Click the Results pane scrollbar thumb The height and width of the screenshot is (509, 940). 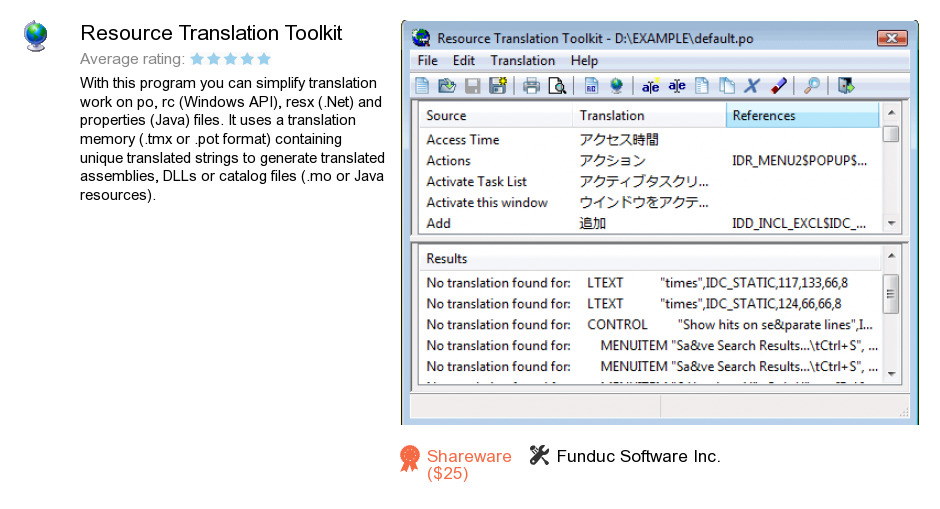891,294
